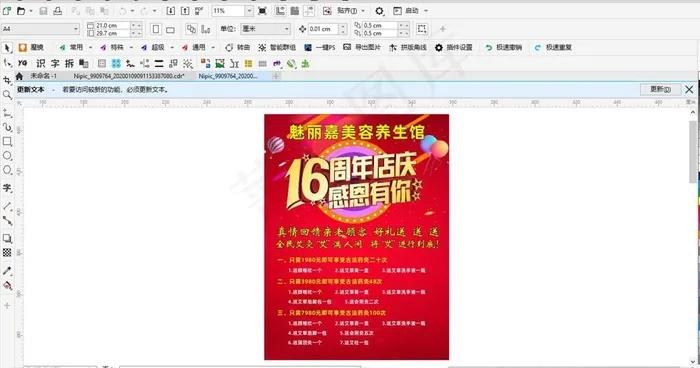Screen dimensions: 700x368
Task: Select the Transparency checkerboard tool
Action: pyautogui.click(x=7, y=253)
